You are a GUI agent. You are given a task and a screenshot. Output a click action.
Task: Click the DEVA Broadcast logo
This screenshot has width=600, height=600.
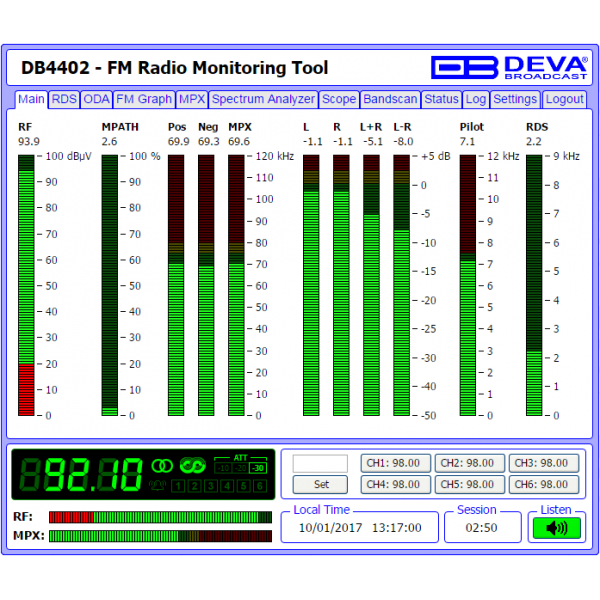(x=509, y=68)
